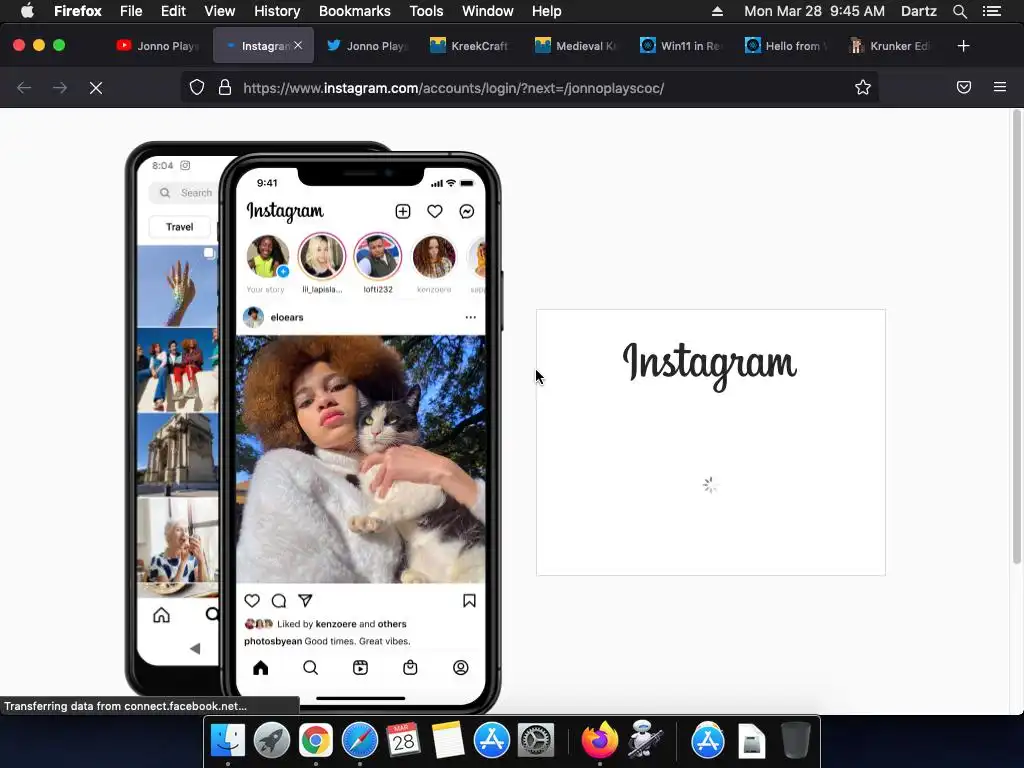Image resolution: width=1024 pixels, height=768 pixels.
Task: Click the phone mockup image
Action: coord(313,428)
